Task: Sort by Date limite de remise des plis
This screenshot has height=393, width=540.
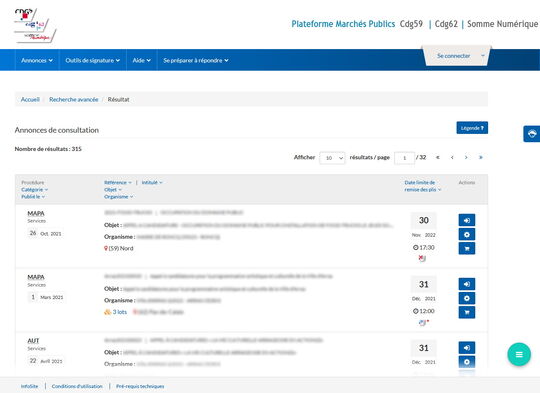Action: pos(423,186)
